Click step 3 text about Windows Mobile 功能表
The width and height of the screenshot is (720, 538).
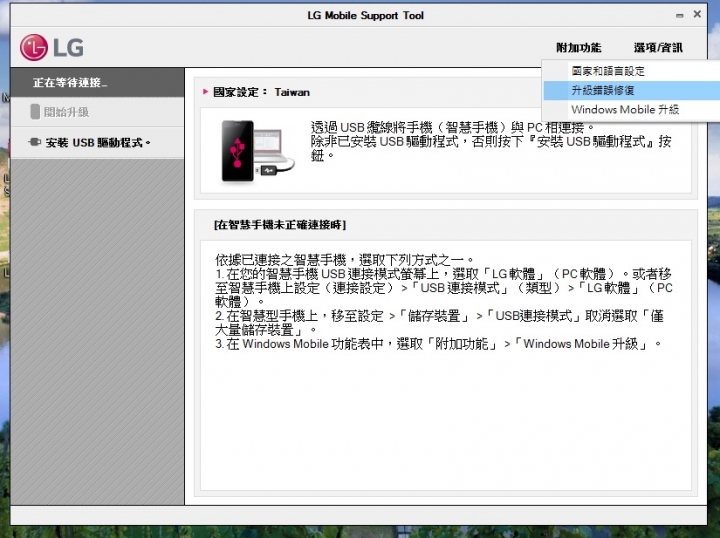click(x=439, y=344)
